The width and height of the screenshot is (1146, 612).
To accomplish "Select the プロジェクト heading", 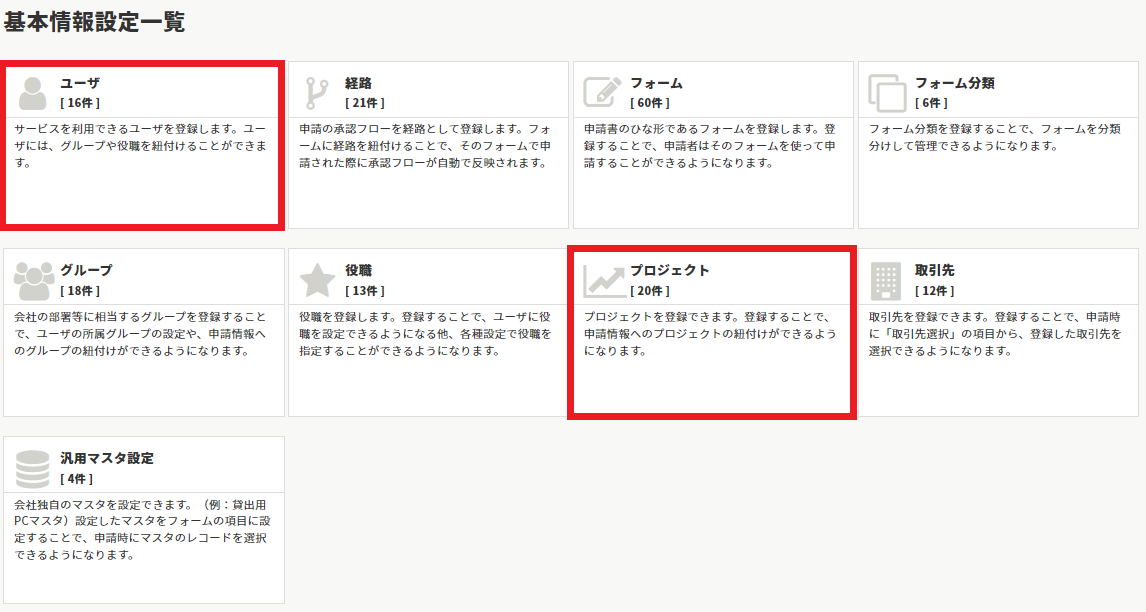I will (669, 270).
